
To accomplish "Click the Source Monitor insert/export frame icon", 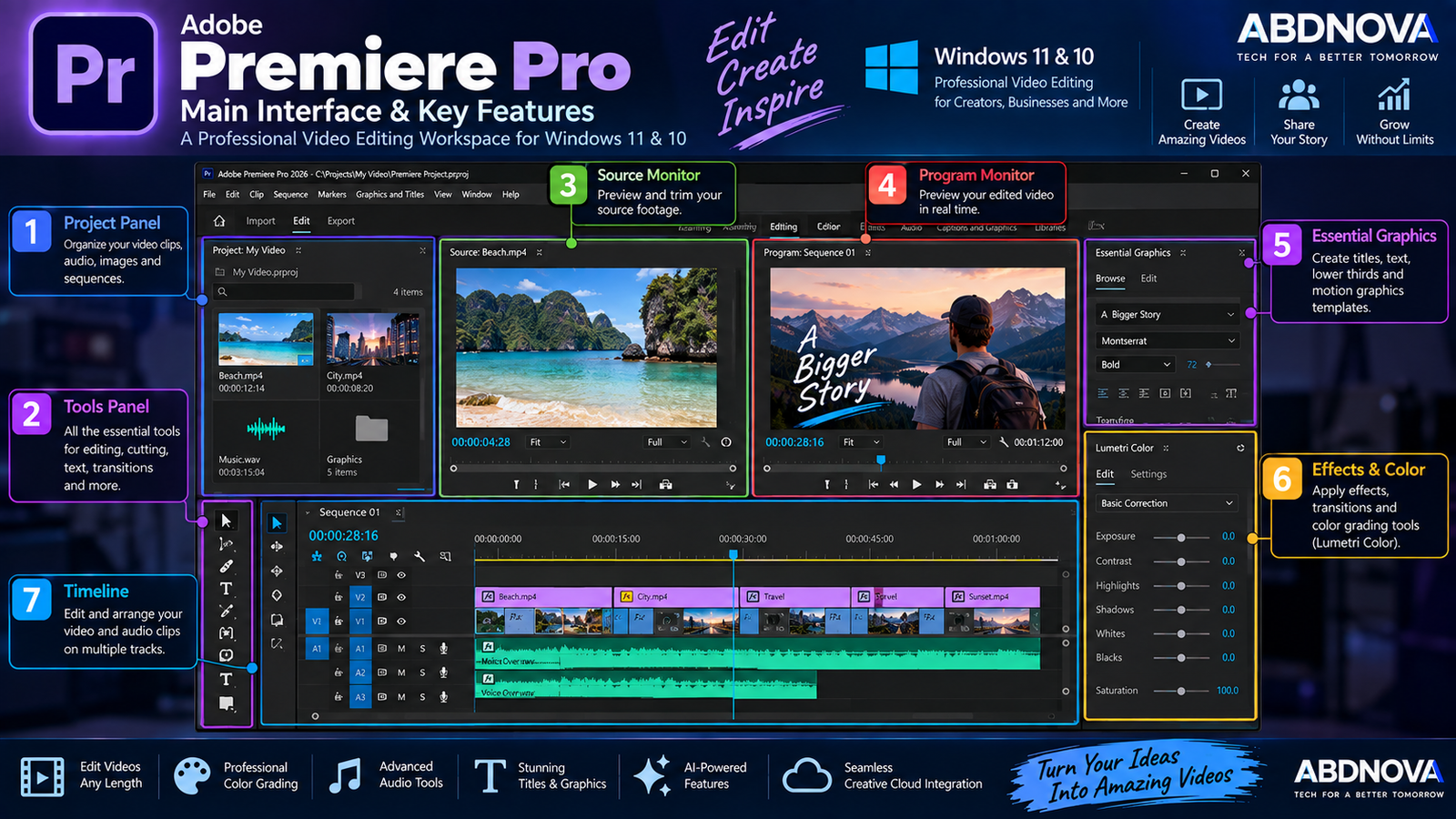I will pos(666,485).
